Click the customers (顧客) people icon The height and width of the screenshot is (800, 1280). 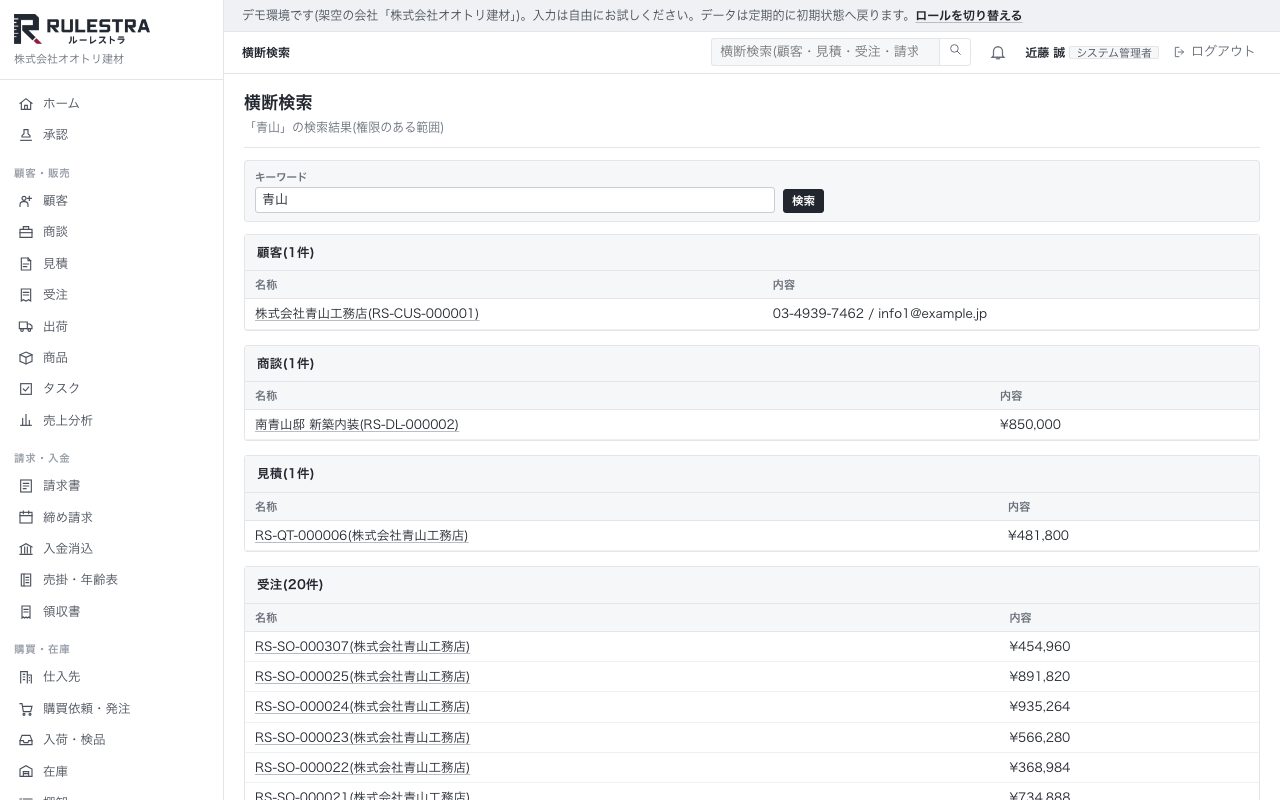pos(26,201)
